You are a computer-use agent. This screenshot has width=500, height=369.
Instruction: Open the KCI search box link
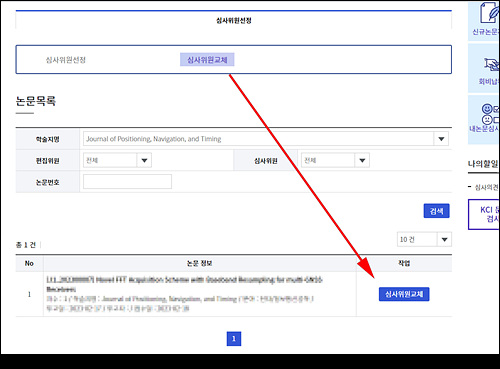pos(484,214)
